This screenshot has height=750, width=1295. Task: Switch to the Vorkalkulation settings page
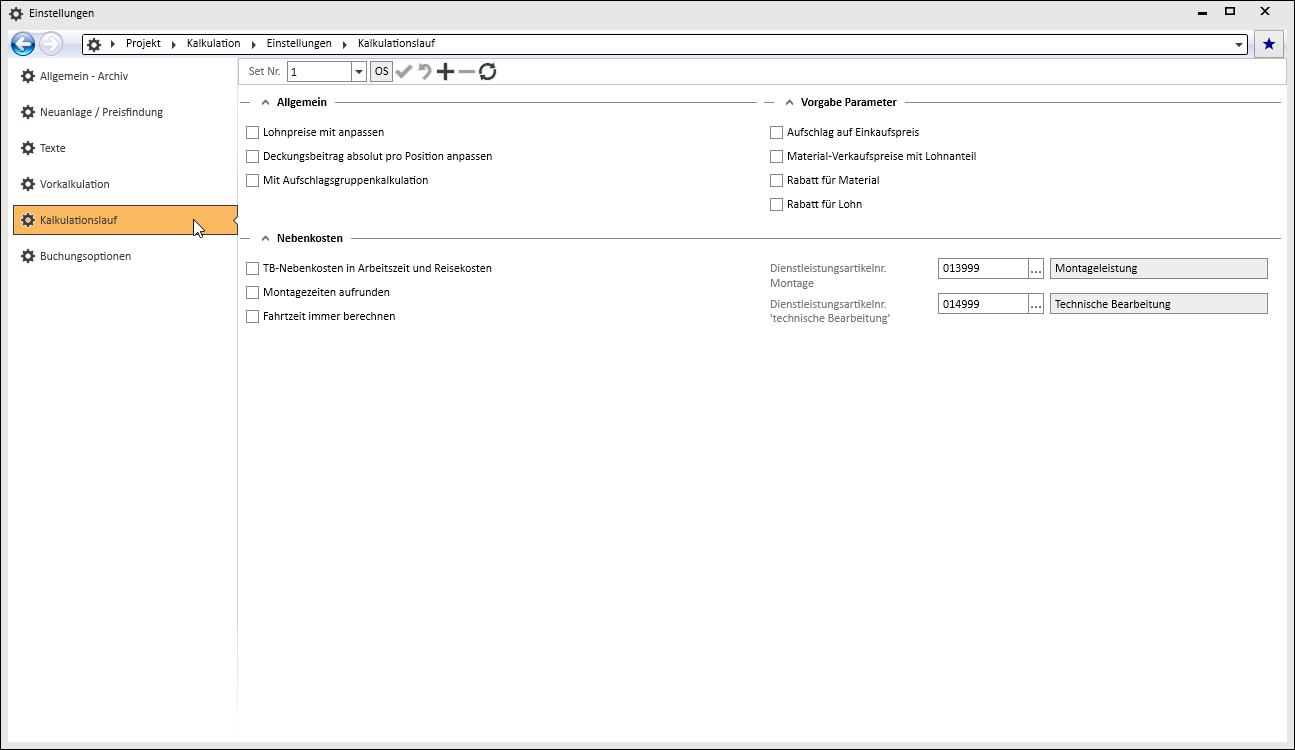125,184
